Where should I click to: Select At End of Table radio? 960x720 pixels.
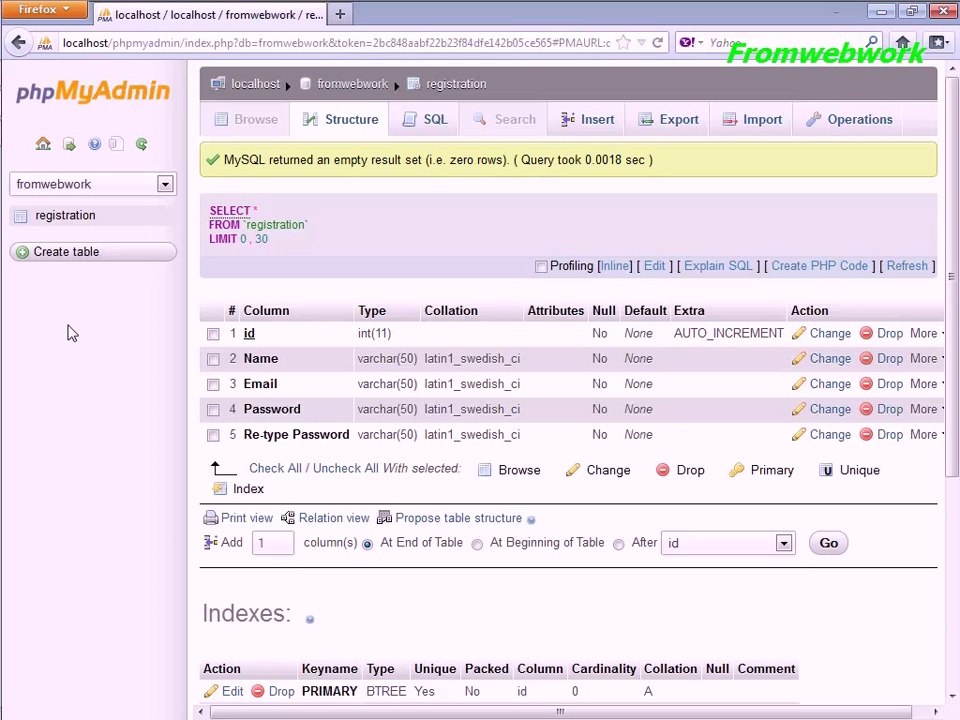pos(367,544)
